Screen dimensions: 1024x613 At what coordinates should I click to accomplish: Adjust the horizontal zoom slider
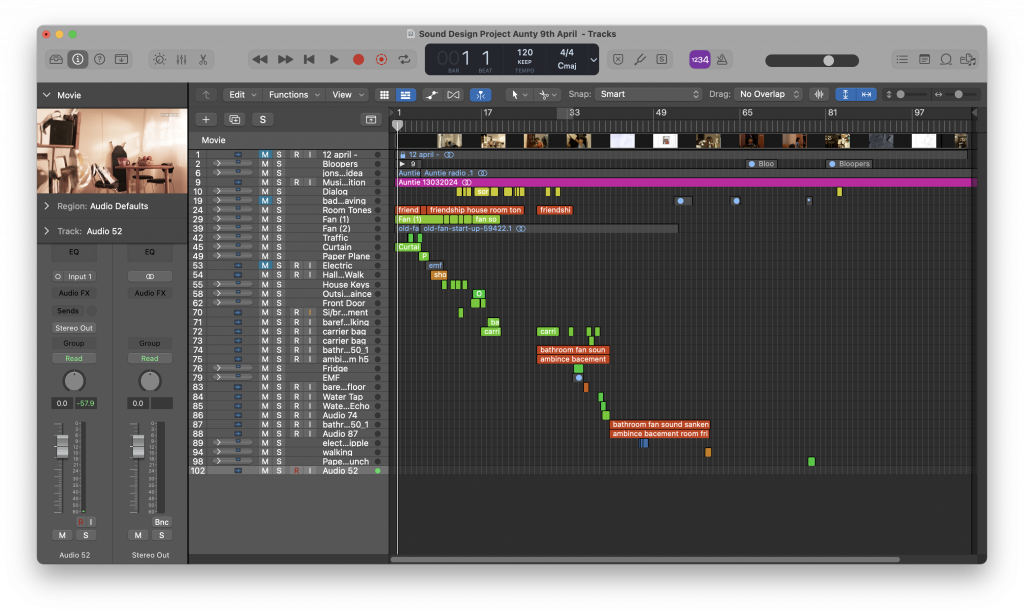958,95
